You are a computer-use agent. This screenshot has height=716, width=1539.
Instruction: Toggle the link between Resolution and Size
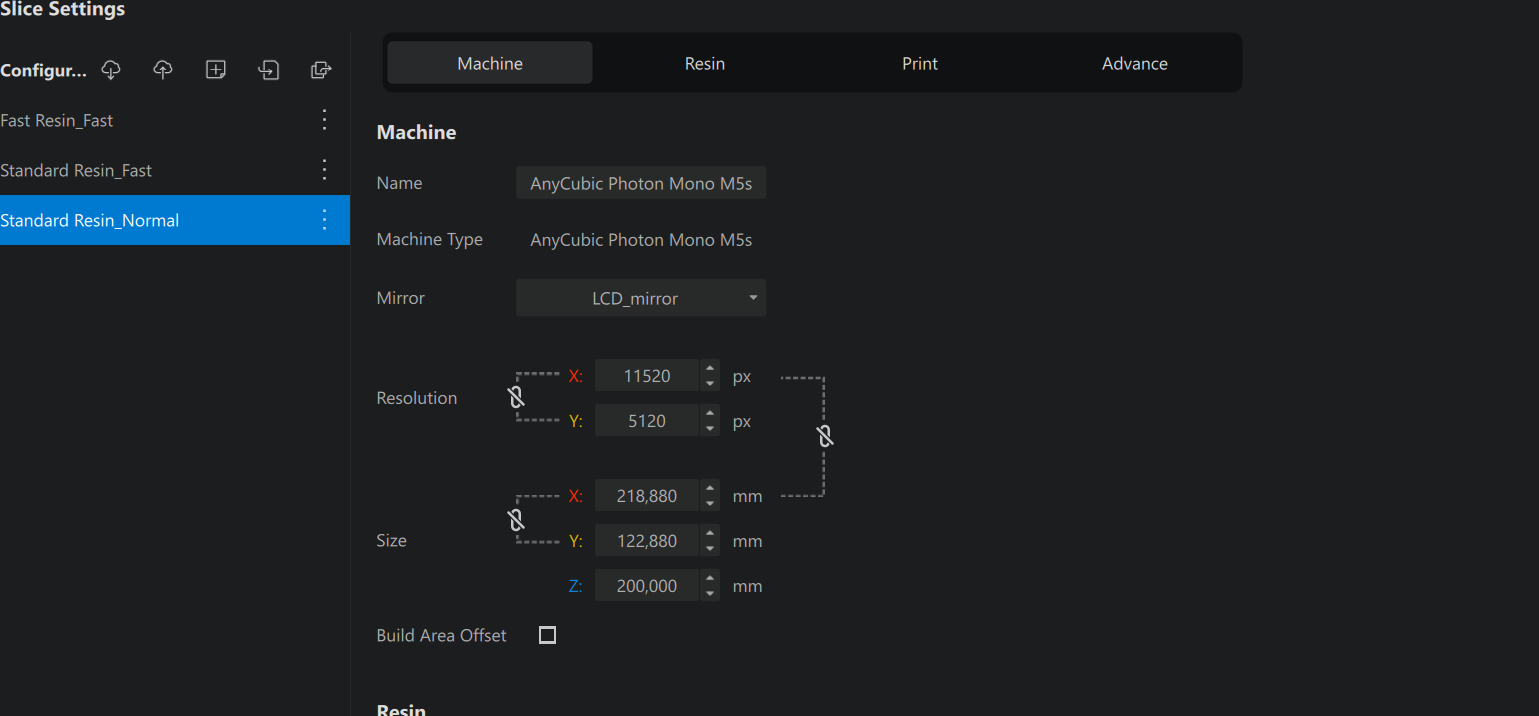824,436
